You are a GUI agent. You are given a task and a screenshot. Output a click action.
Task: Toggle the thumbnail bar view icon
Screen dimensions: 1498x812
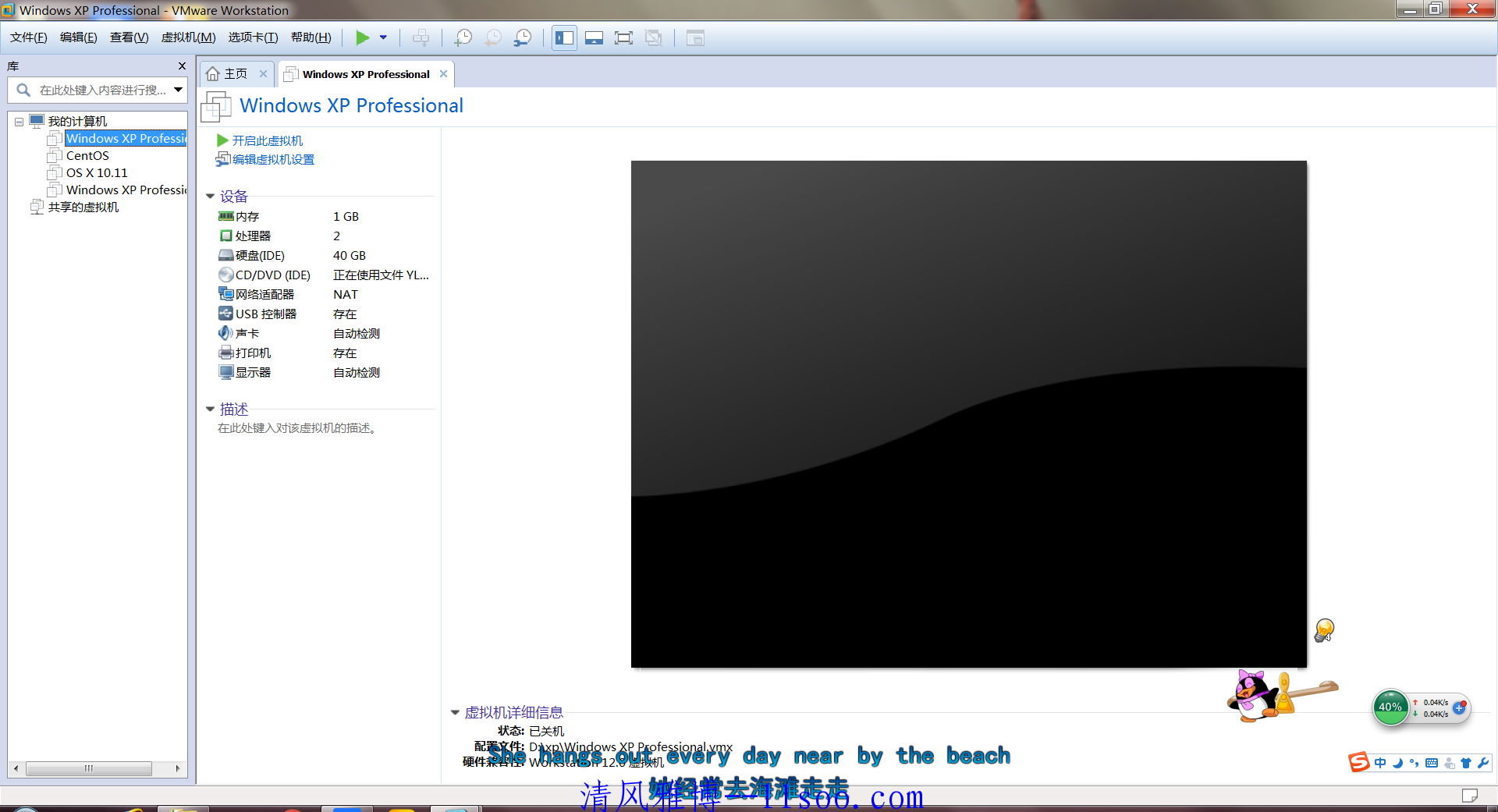[594, 37]
